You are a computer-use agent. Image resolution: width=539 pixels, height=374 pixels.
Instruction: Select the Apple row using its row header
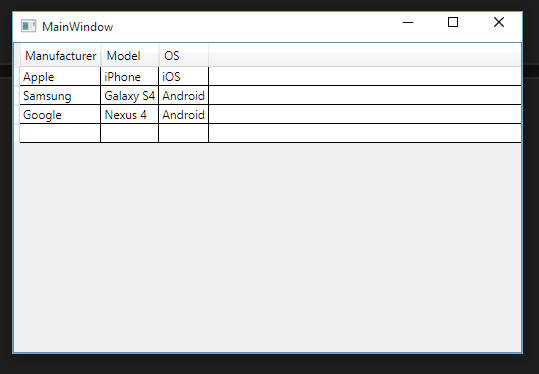click(17, 76)
